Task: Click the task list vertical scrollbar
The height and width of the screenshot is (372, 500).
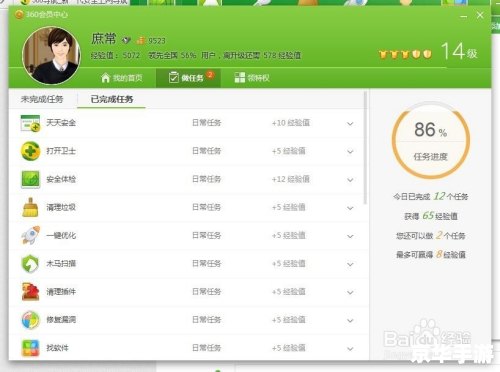Action: (x=365, y=148)
